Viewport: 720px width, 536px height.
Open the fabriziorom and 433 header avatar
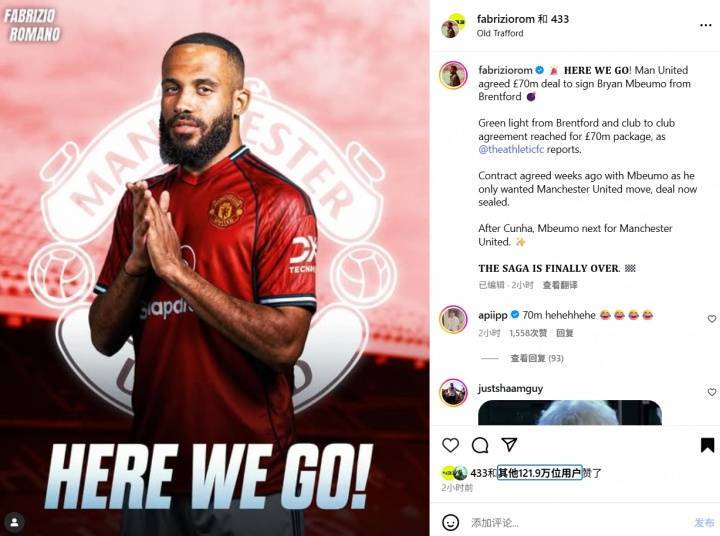[x=453, y=26]
